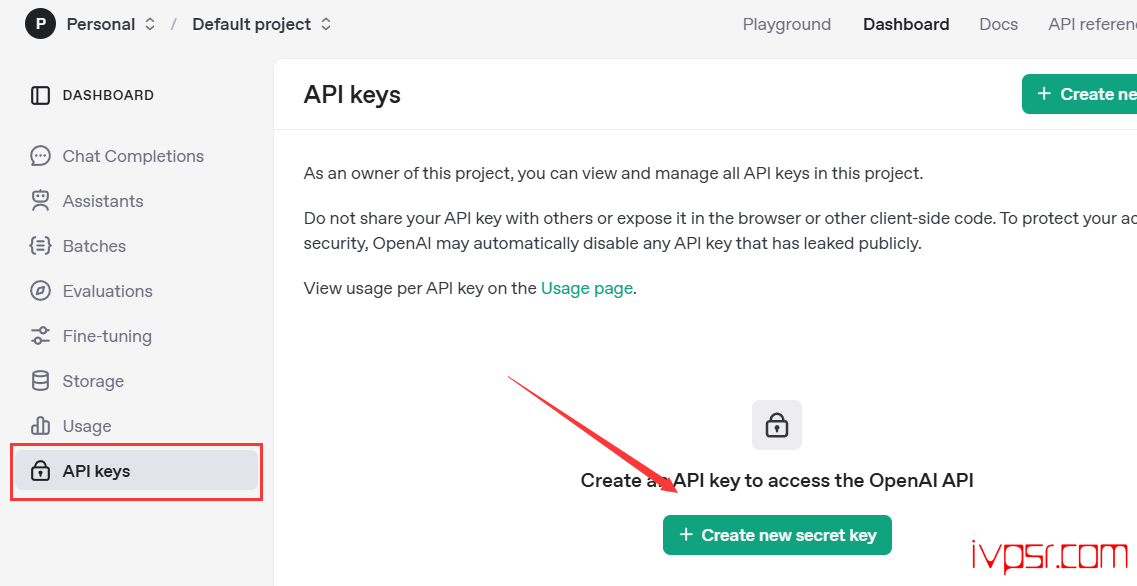Click the Assistants robot icon
This screenshot has height=586, width=1137.
click(41, 201)
